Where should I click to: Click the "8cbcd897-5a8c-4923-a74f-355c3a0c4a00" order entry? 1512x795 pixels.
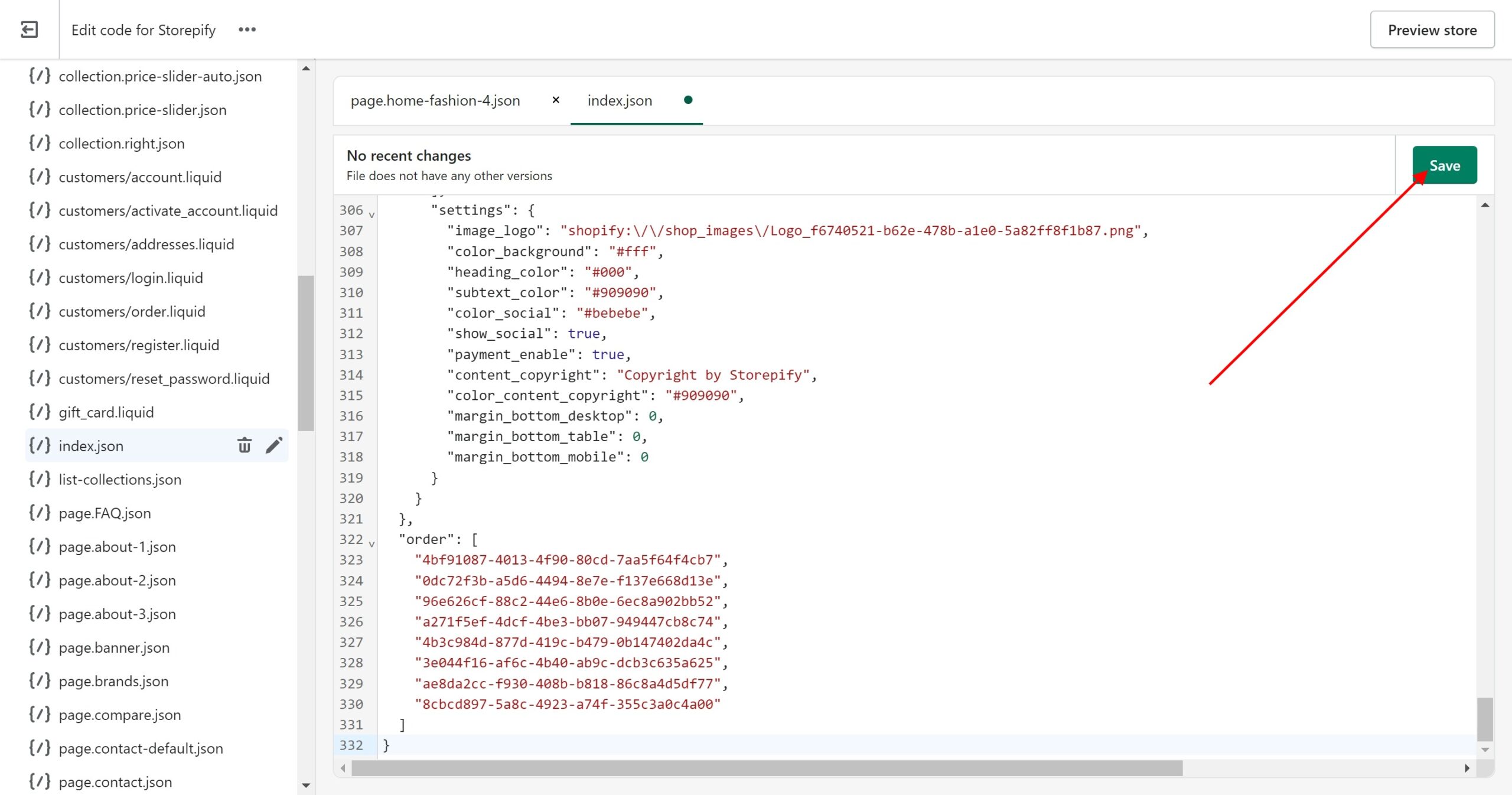[x=568, y=704]
